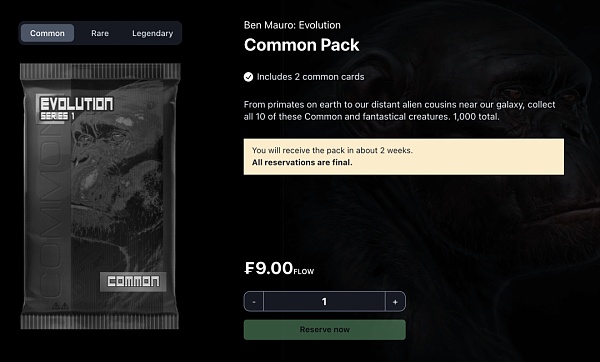The image size is (600, 362).
Task: Click the yellow delivery notice banner
Action: point(404,157)
